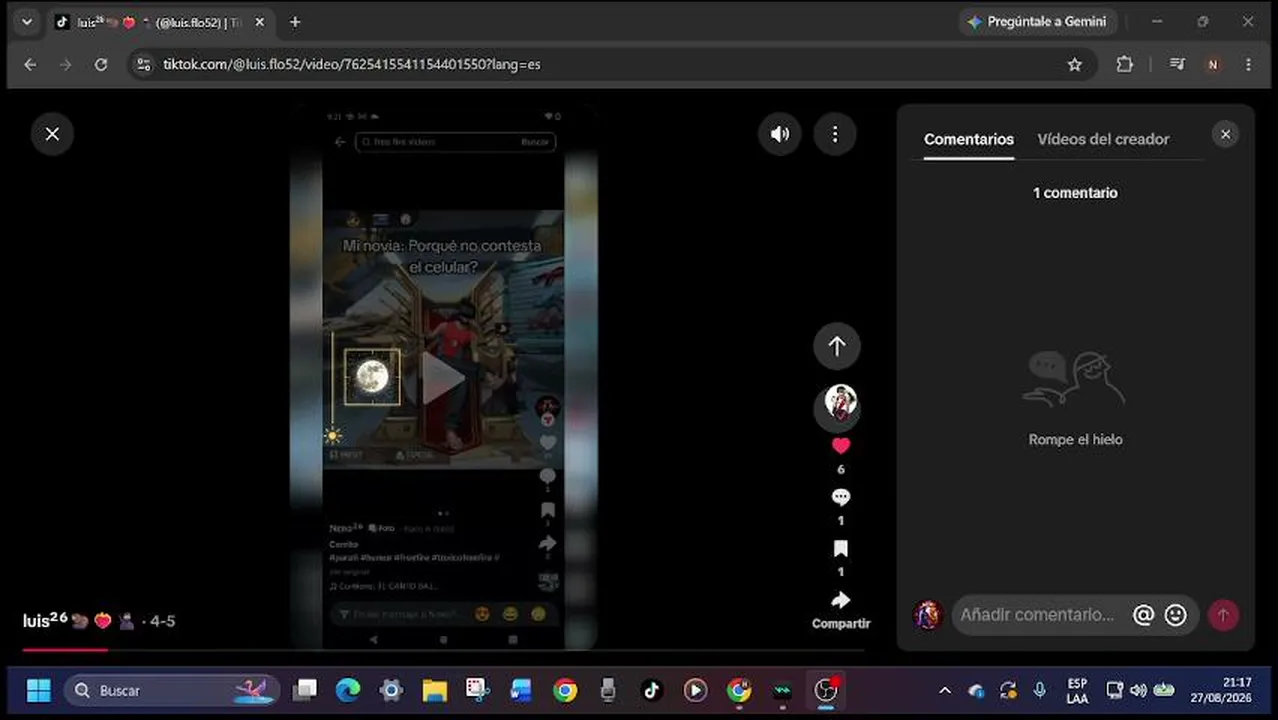This screenshot has height=720, width=1278.
Task: View site information icon in address bar
Action: click(143, 64)
